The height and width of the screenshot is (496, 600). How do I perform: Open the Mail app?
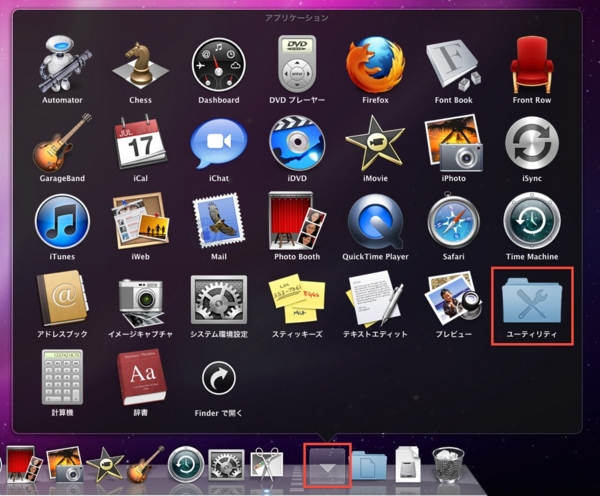[218, 221]
